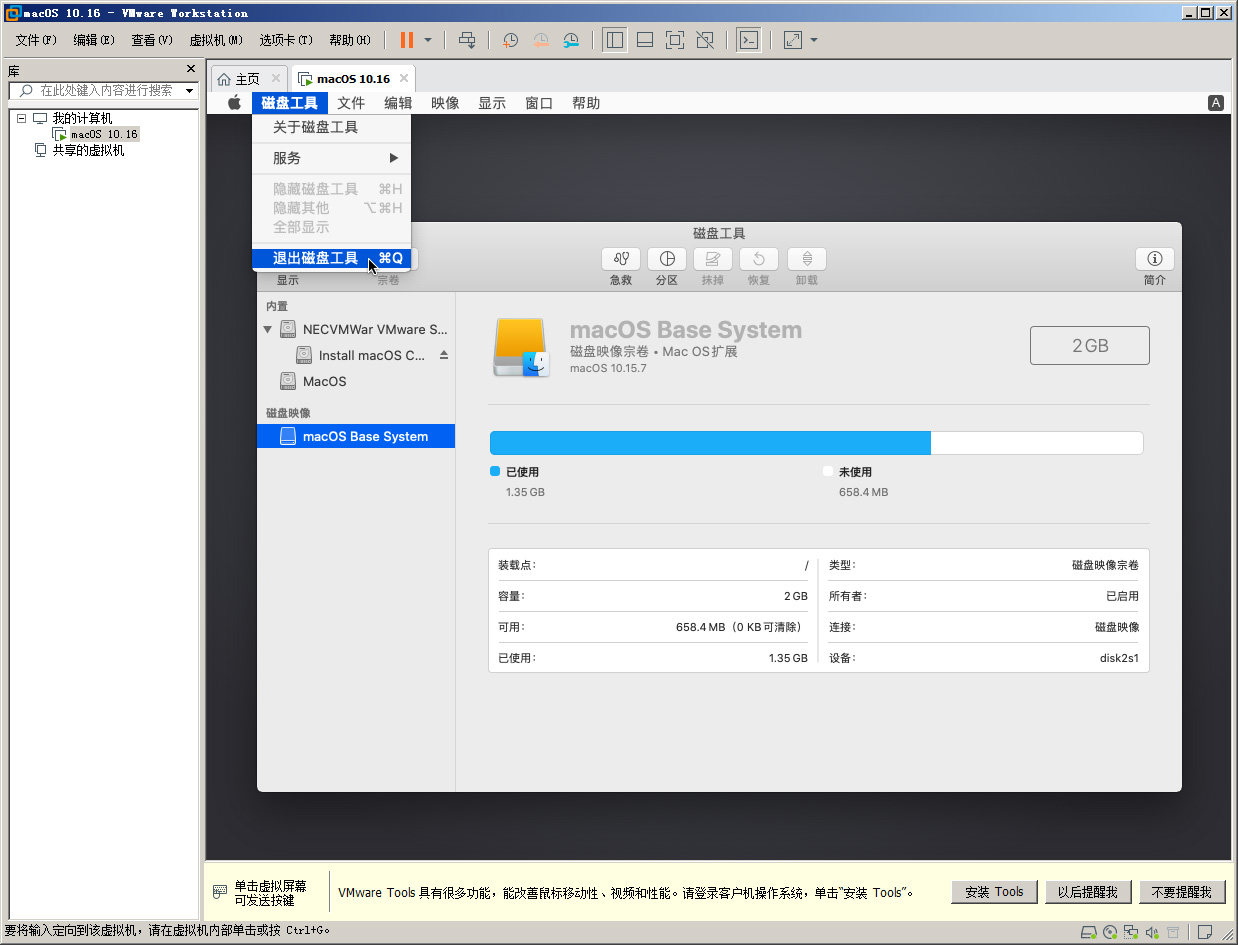Focus the library search input field

pos(103,91)
